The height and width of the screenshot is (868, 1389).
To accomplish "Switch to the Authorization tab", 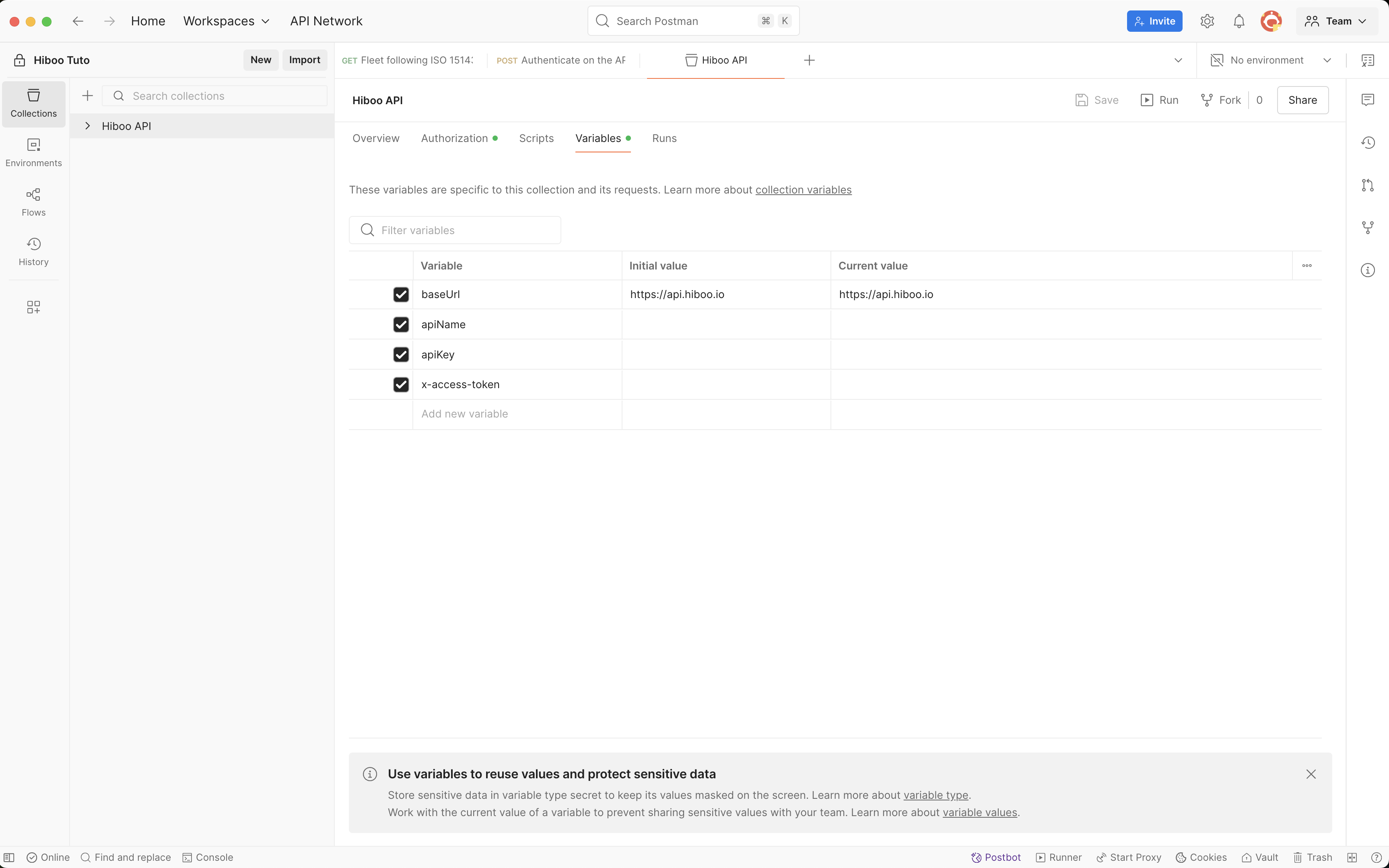I will (x=459, y=138).
